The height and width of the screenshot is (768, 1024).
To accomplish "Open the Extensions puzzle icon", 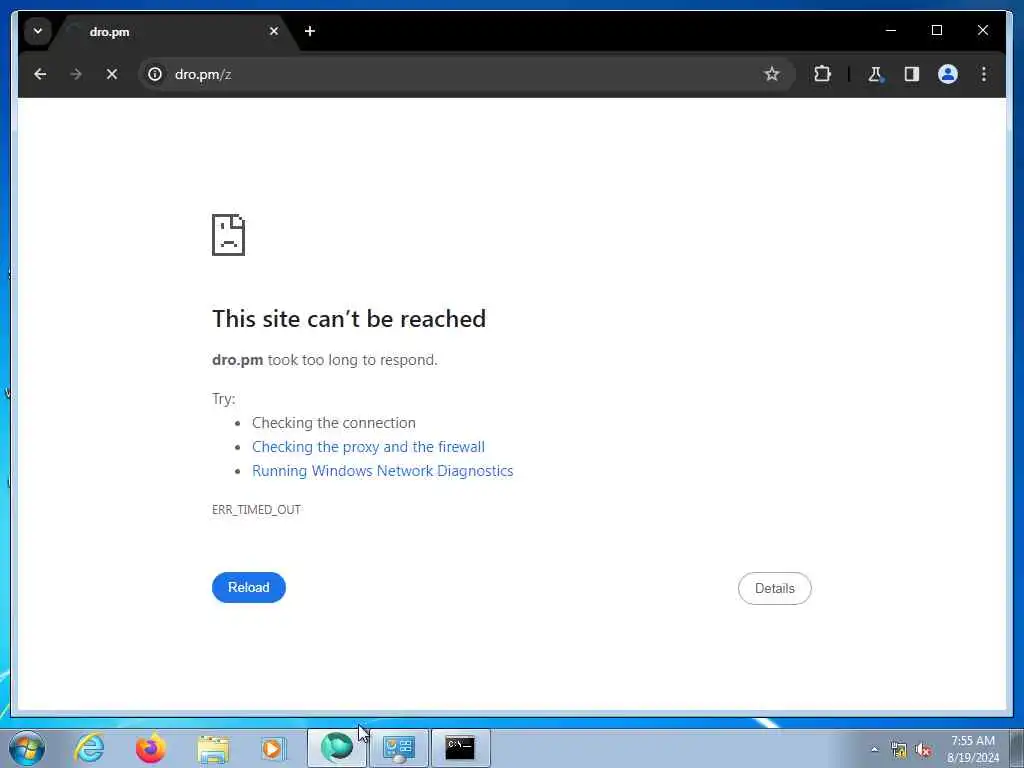I will [x=822, y=74].
